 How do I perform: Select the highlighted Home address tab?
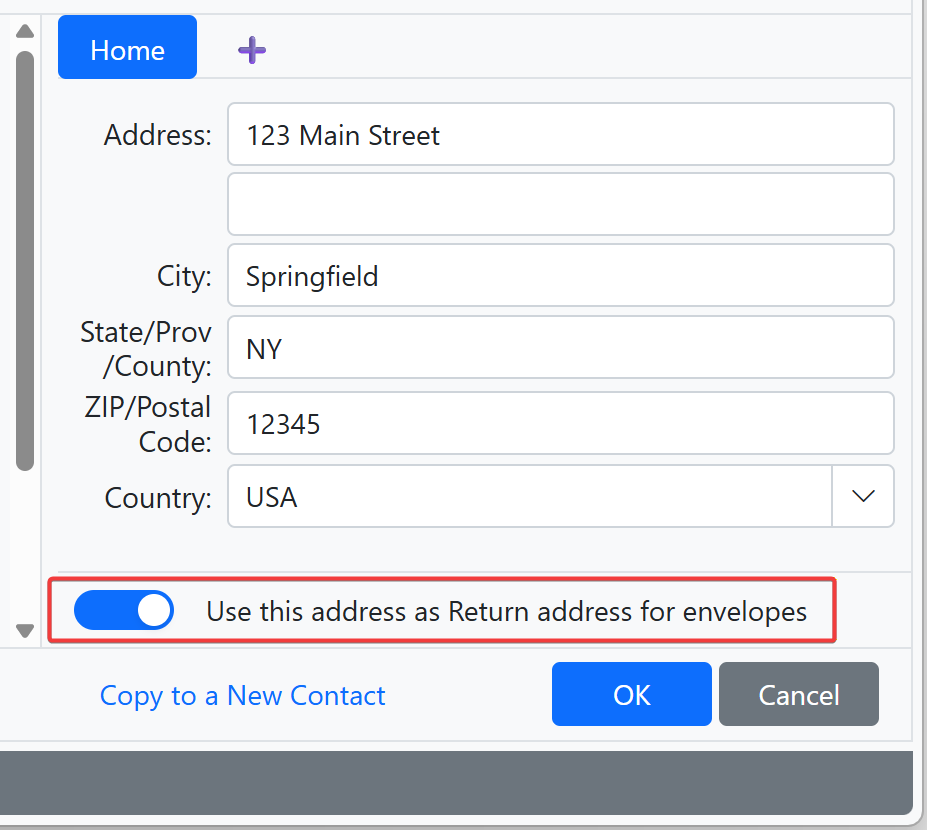127,47
